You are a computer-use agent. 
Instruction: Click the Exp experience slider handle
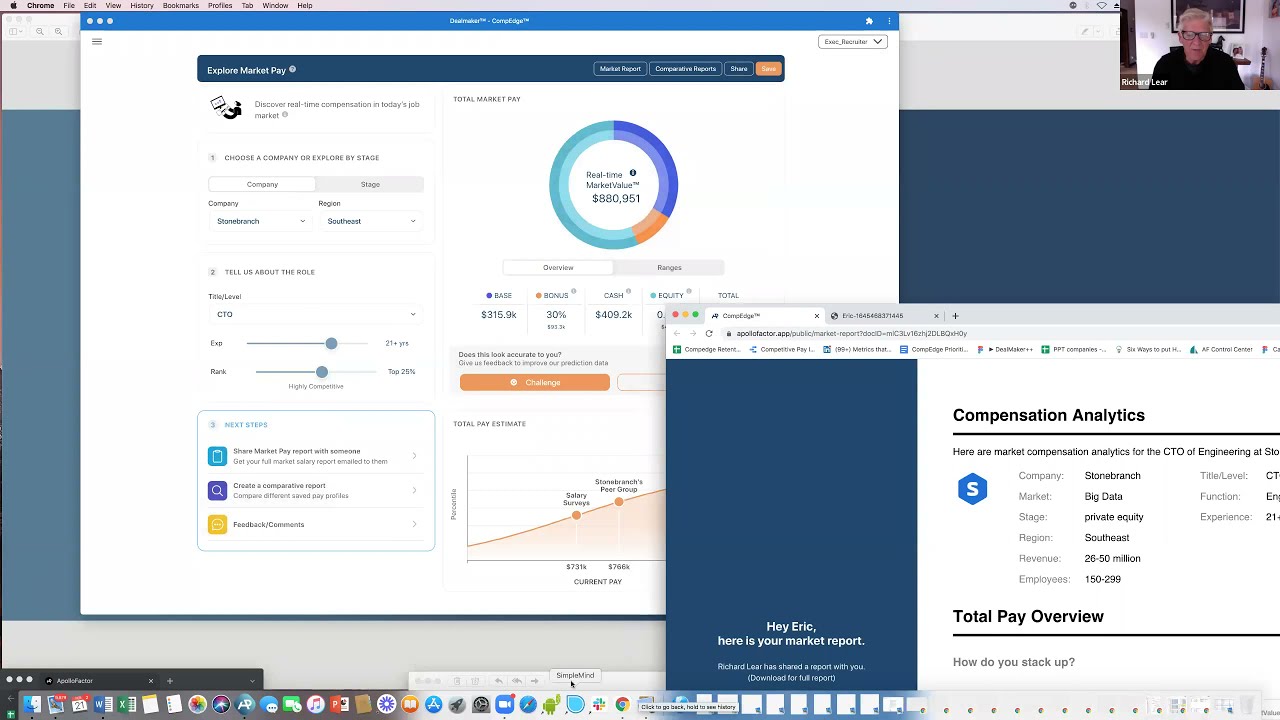coord(331,343)
